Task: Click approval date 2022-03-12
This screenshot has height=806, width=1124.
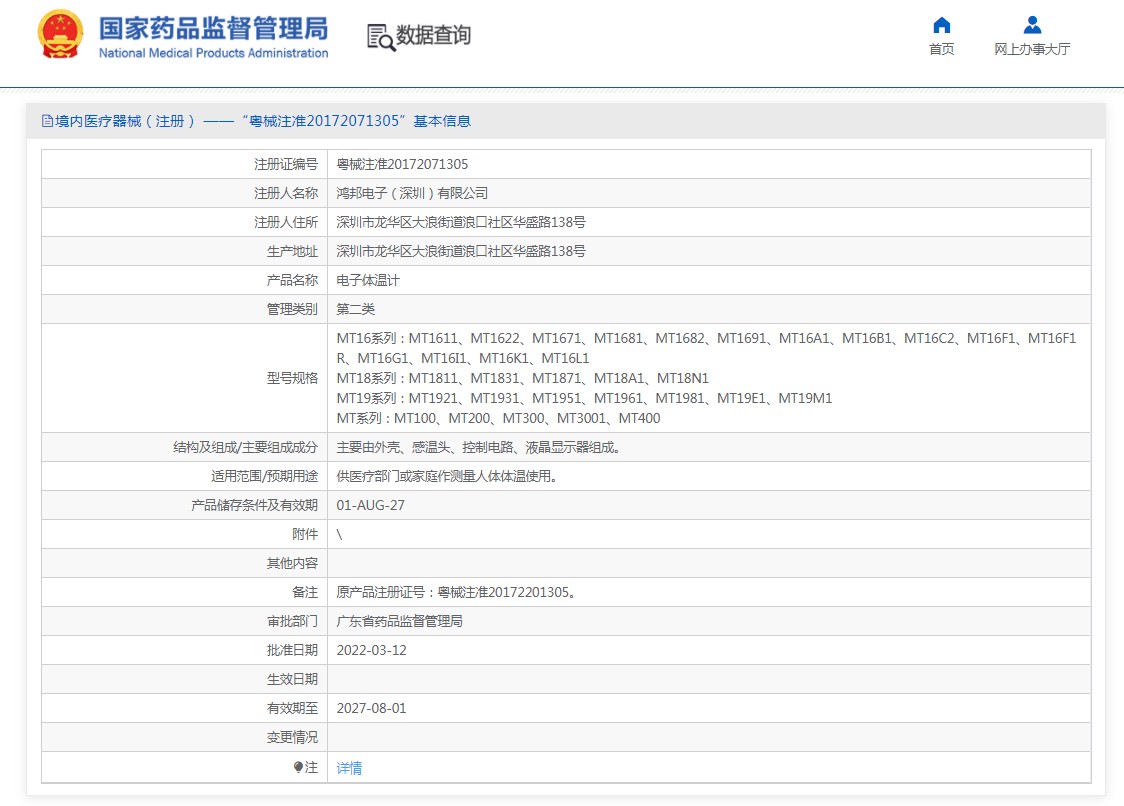Action: [371, 650]
